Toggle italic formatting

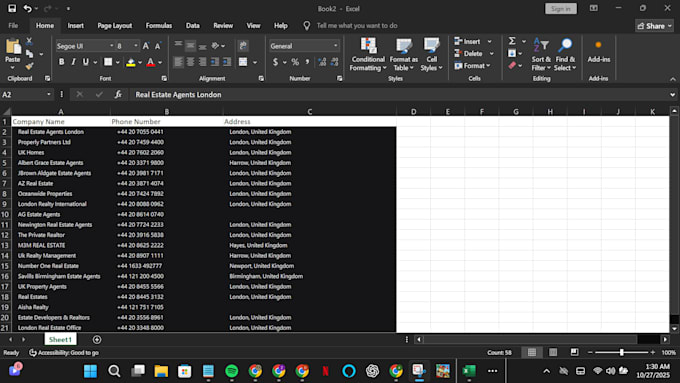(73, 62)
